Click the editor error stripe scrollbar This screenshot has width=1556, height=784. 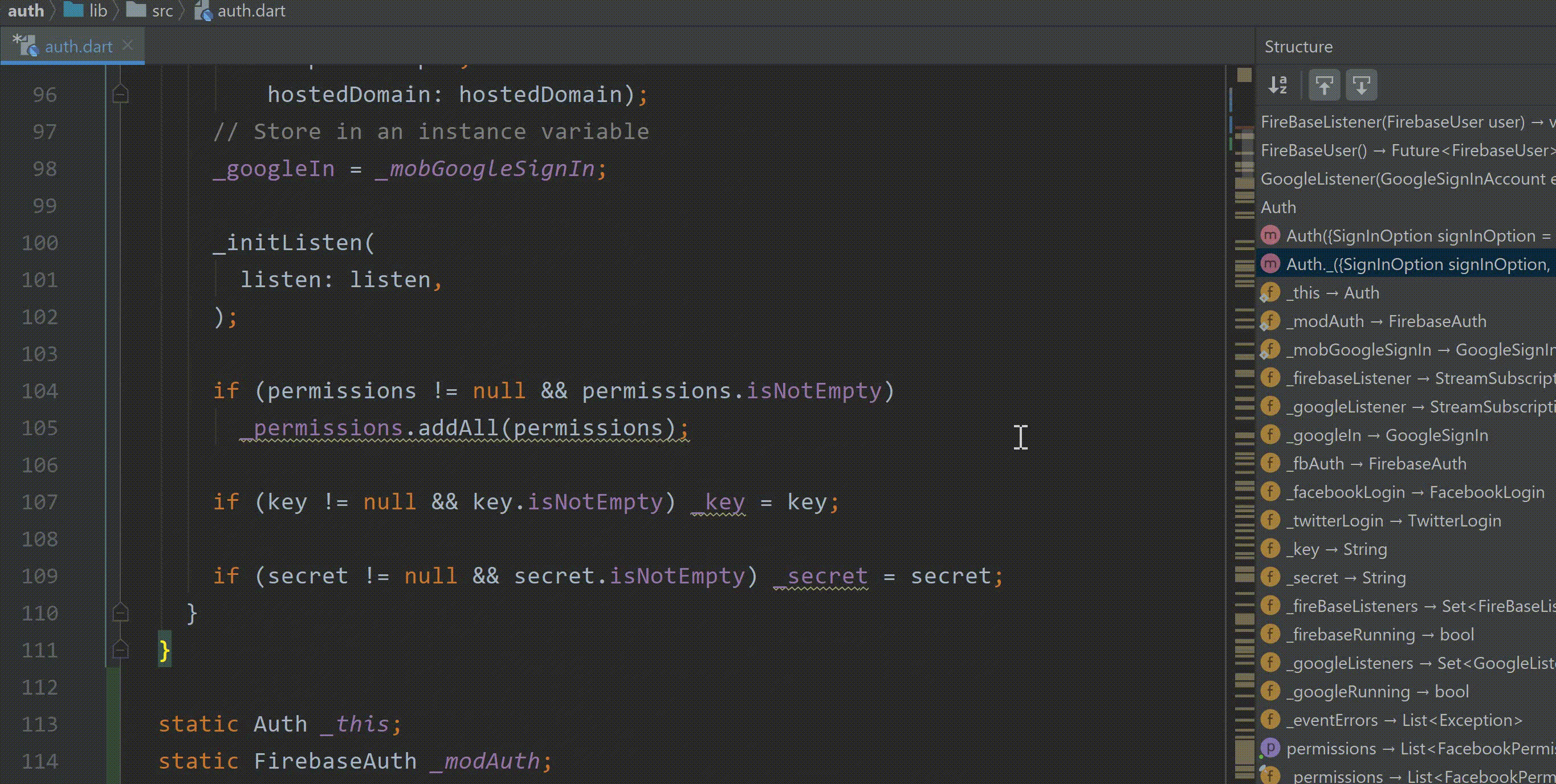point(1244,423)
